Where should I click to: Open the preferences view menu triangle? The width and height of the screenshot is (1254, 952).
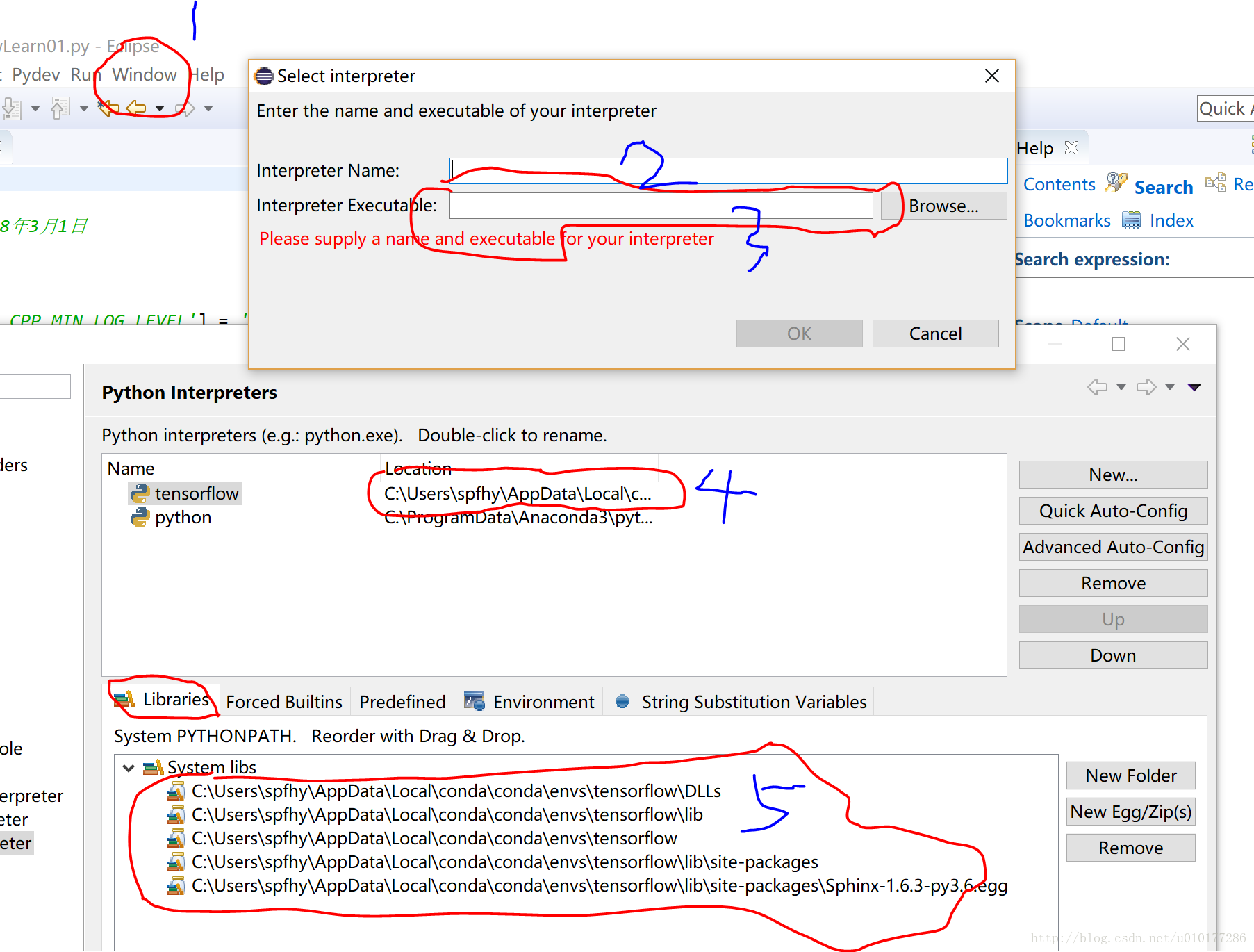tap(1194, 387)
